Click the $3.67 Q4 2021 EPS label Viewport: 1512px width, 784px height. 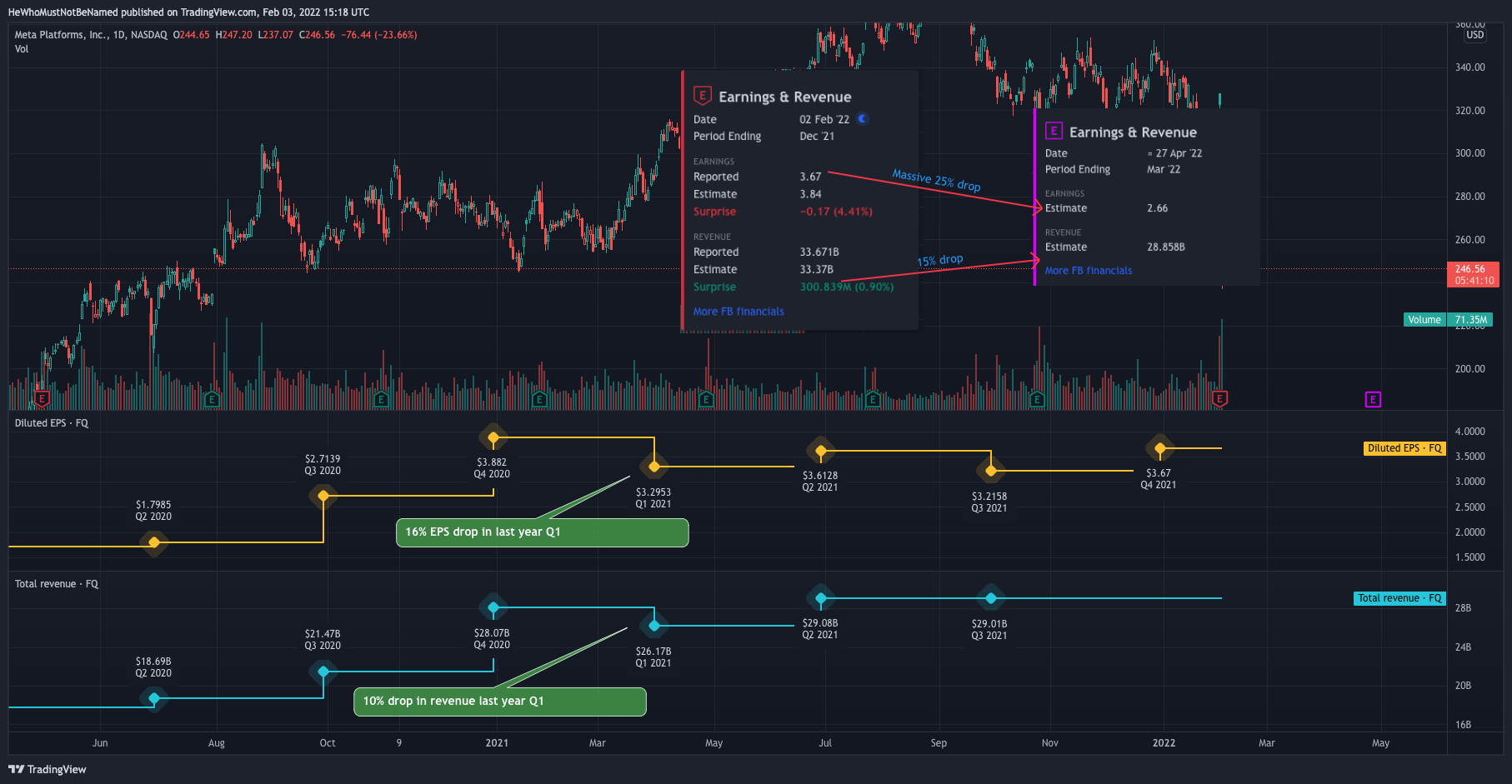tap(1159, 479)
